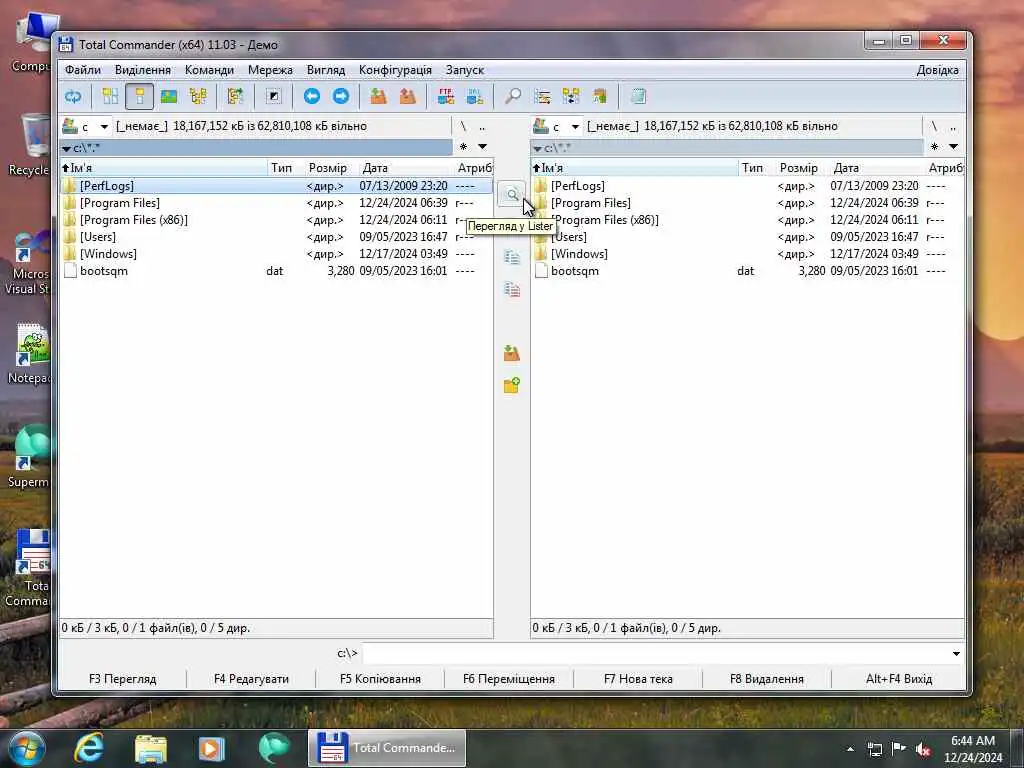Sort right panel by Дата column header
The height and width of the screenshot is (768, 1024).
pyautogui.click(x=876, y=168)
